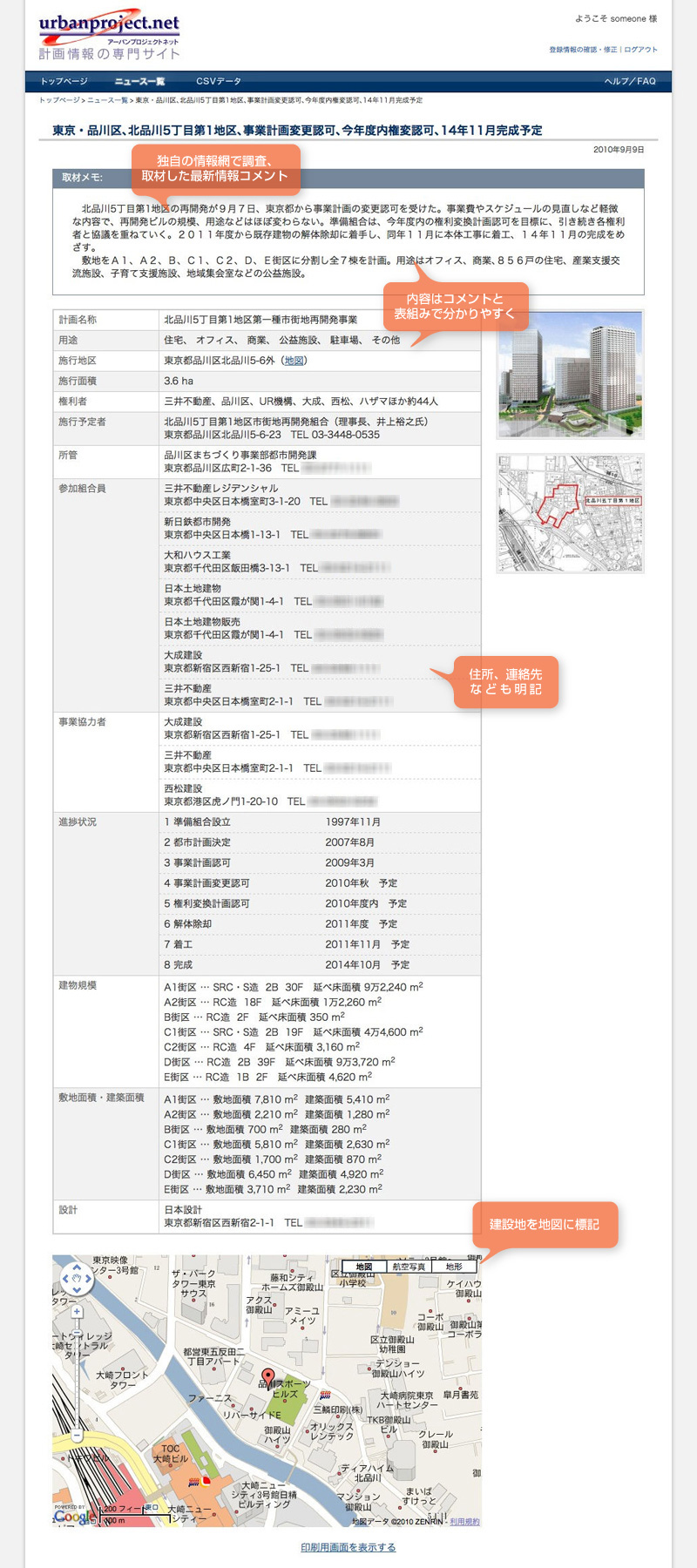Switch map to 航空写真 view
This screenshot has width=697, height=1568.
pos(409,1267)
